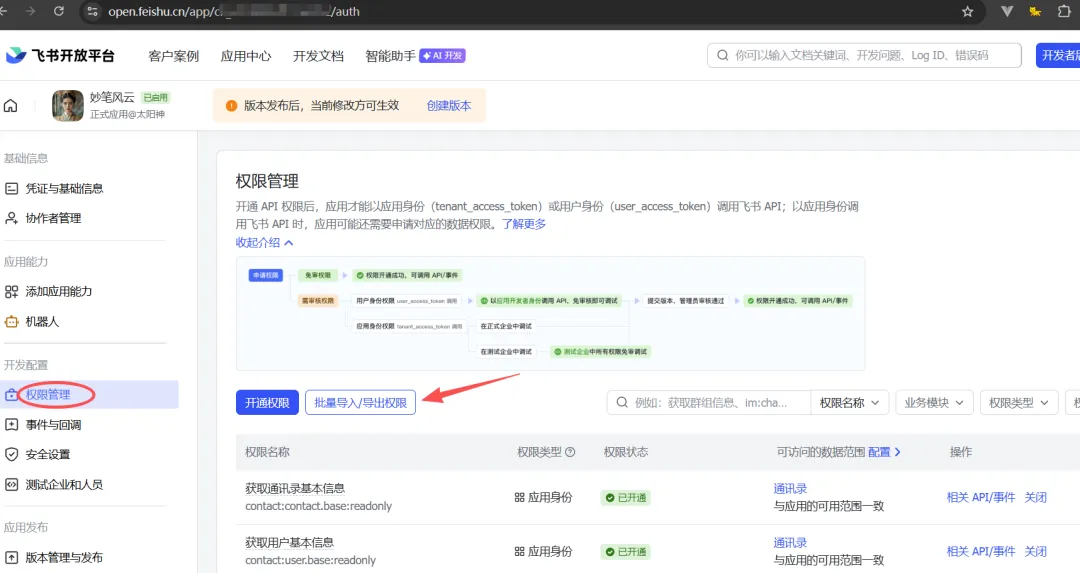The width and height of the screenshot is (1080, 573).
Task: Click 已开通 status in 获取用户基本信息 row
Action: tap(626, 552)
